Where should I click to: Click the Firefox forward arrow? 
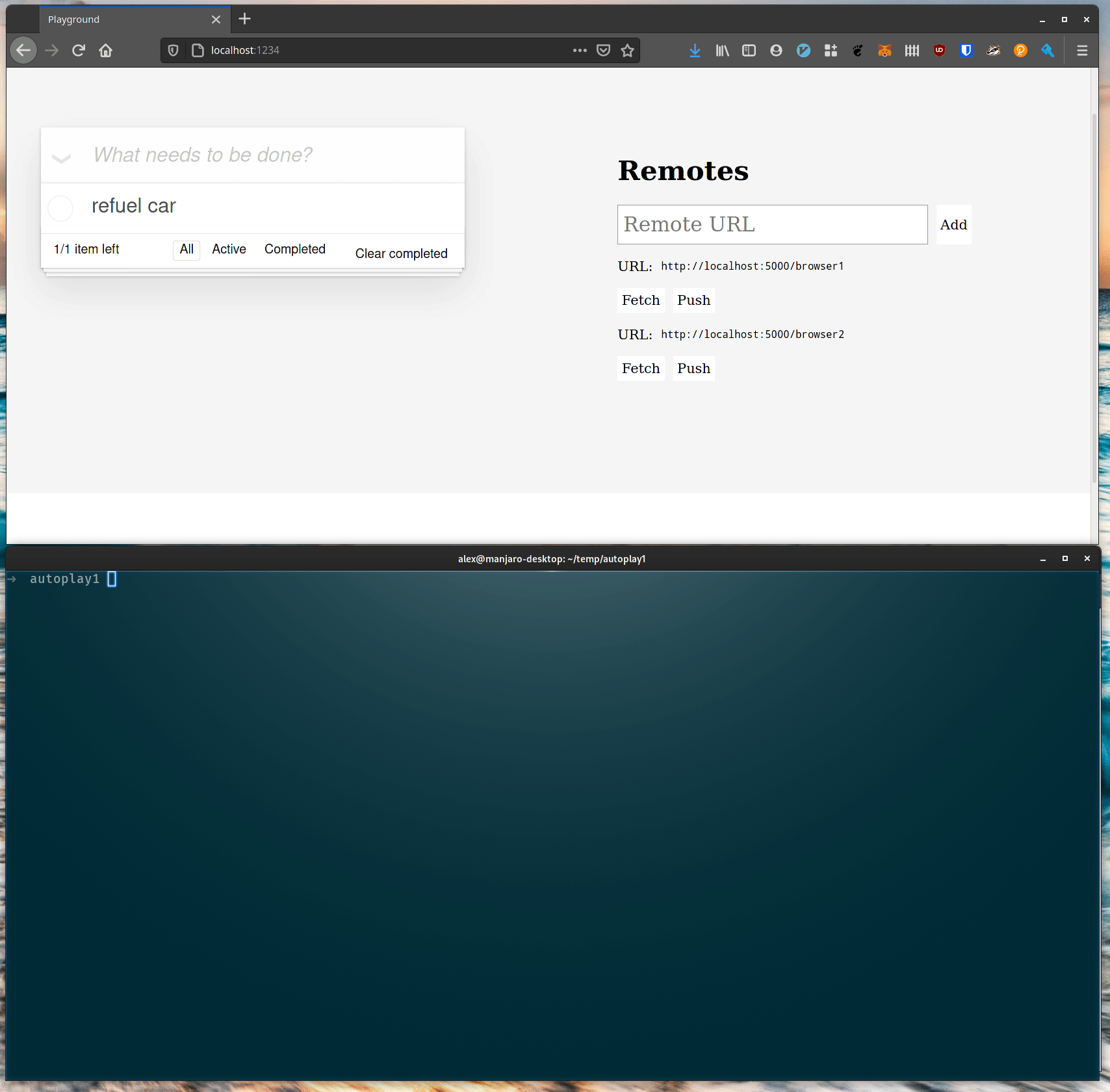[x=52, y=50]
